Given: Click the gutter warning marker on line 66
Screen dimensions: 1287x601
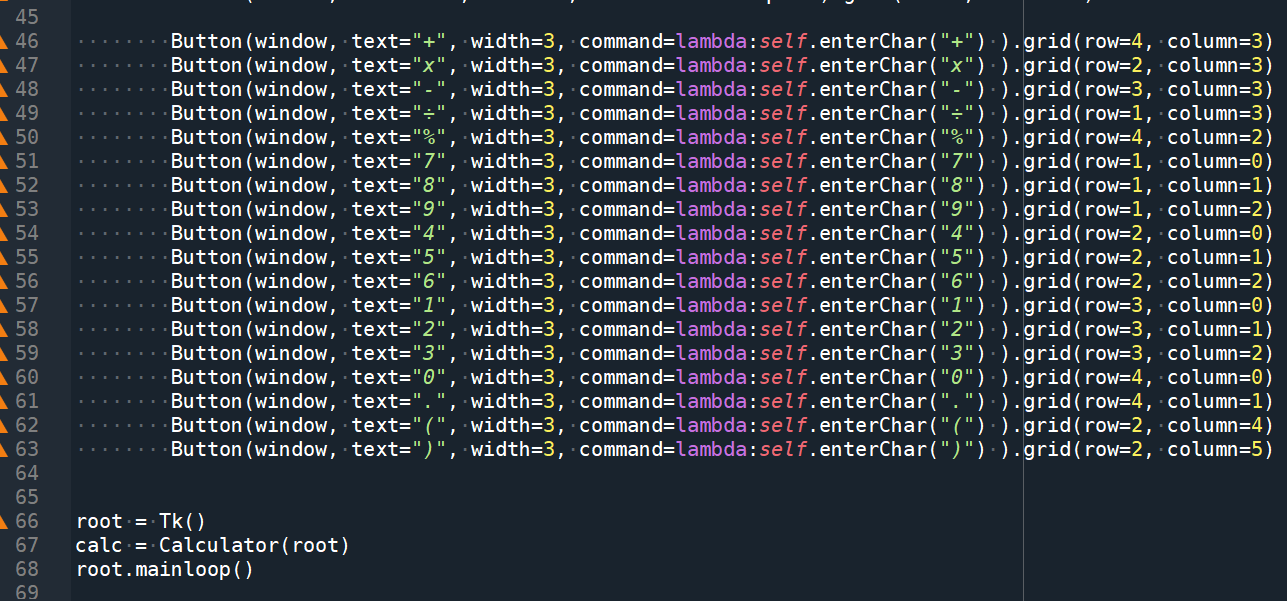Looking at the screenshot, I should tap(4, 521).
